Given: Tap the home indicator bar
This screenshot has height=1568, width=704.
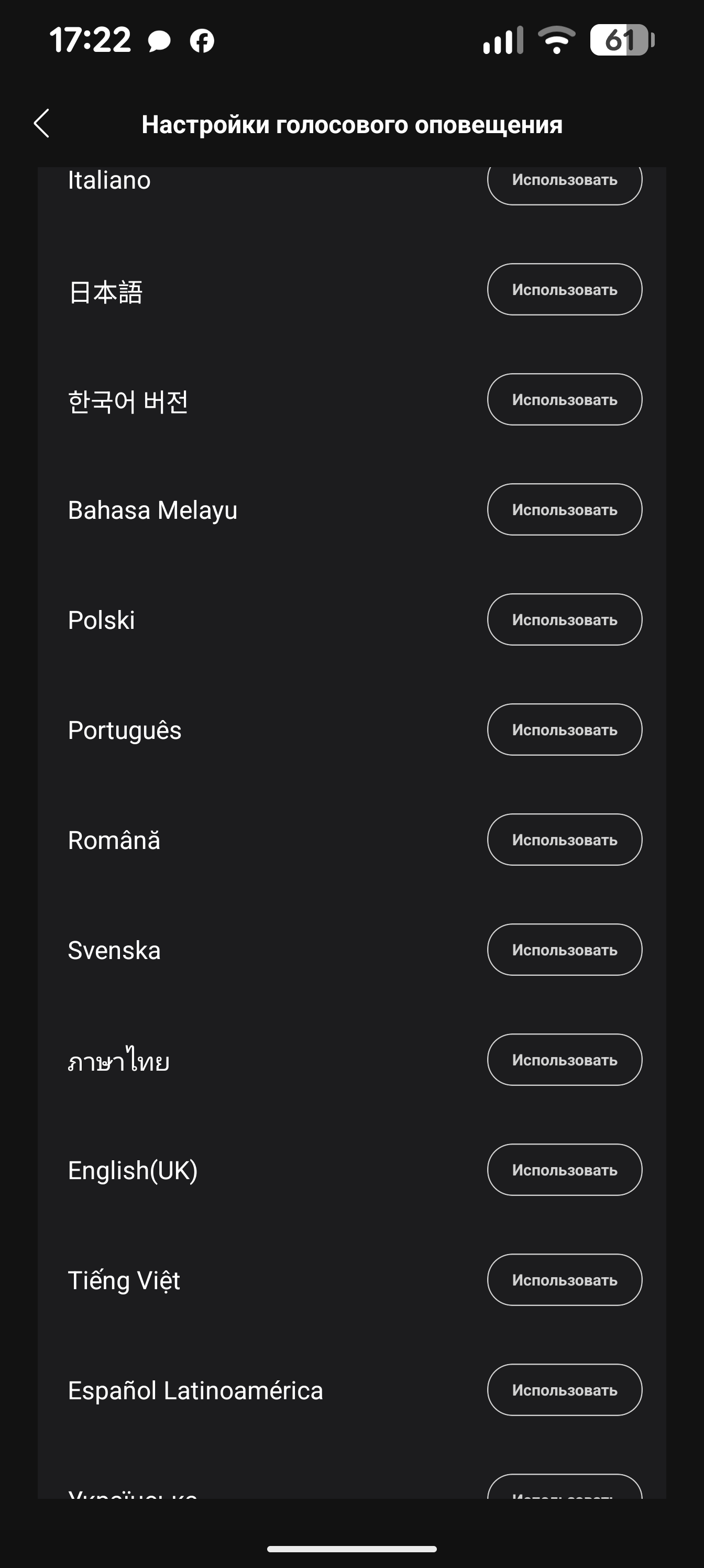Looking at the screenshot, I should click(351, 1549).
